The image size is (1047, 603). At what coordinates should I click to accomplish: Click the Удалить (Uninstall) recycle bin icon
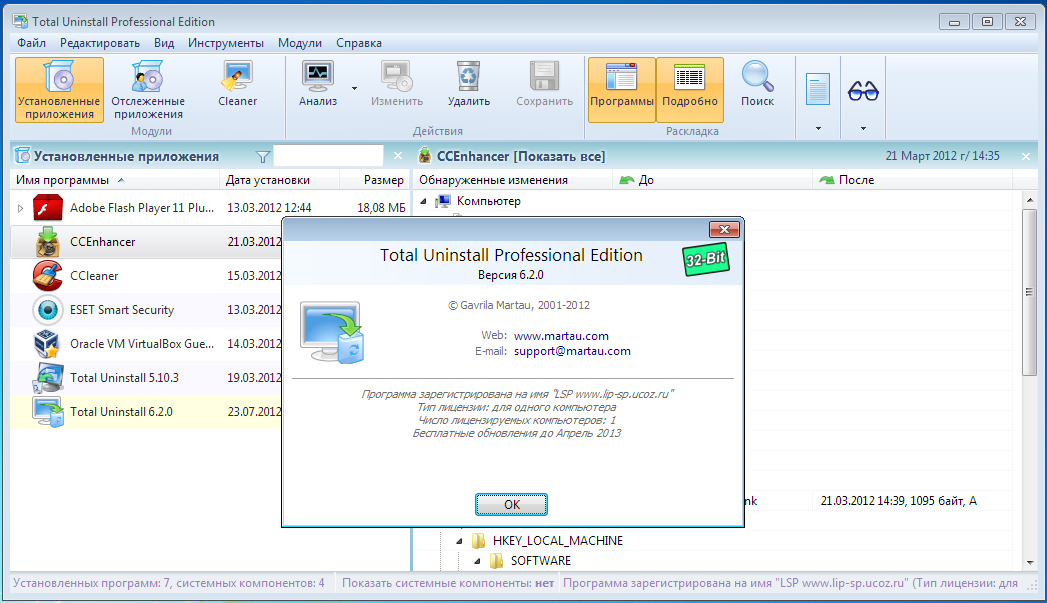tap(469, 77)
